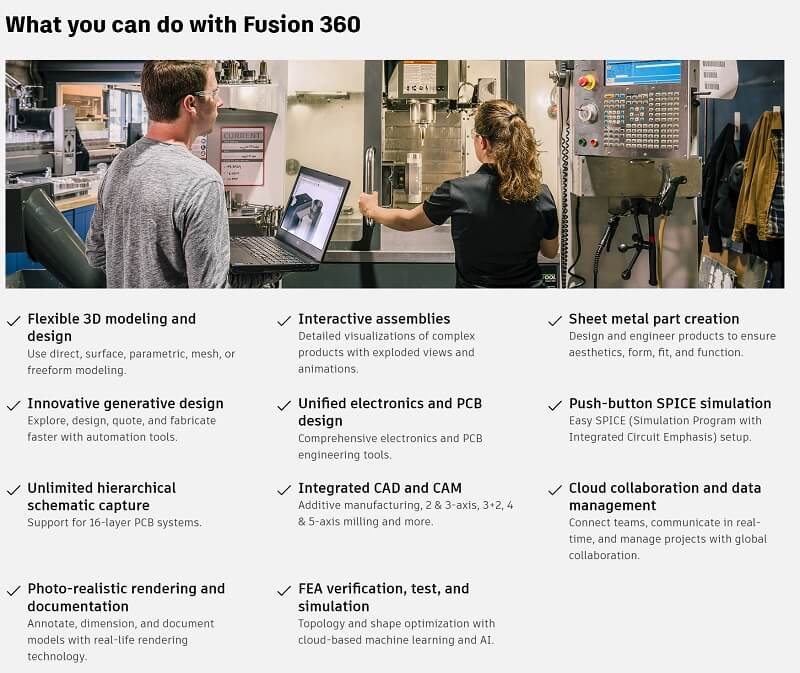Click the checkmark beside Photo-realistic rendering and documentation

tap(13, 591)
